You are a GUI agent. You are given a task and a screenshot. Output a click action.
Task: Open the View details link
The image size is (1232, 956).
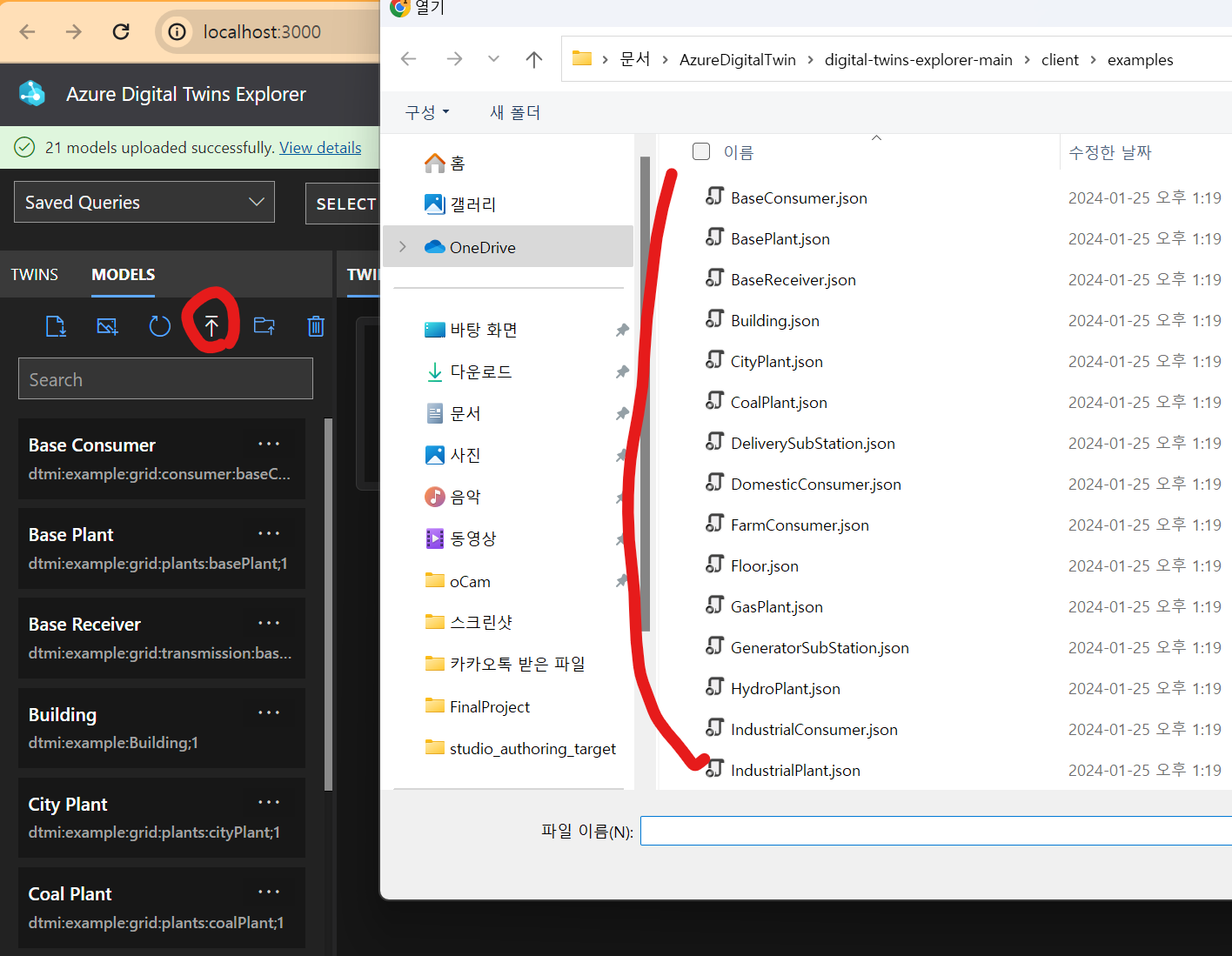pyautogui.click(x=320, y=148)
